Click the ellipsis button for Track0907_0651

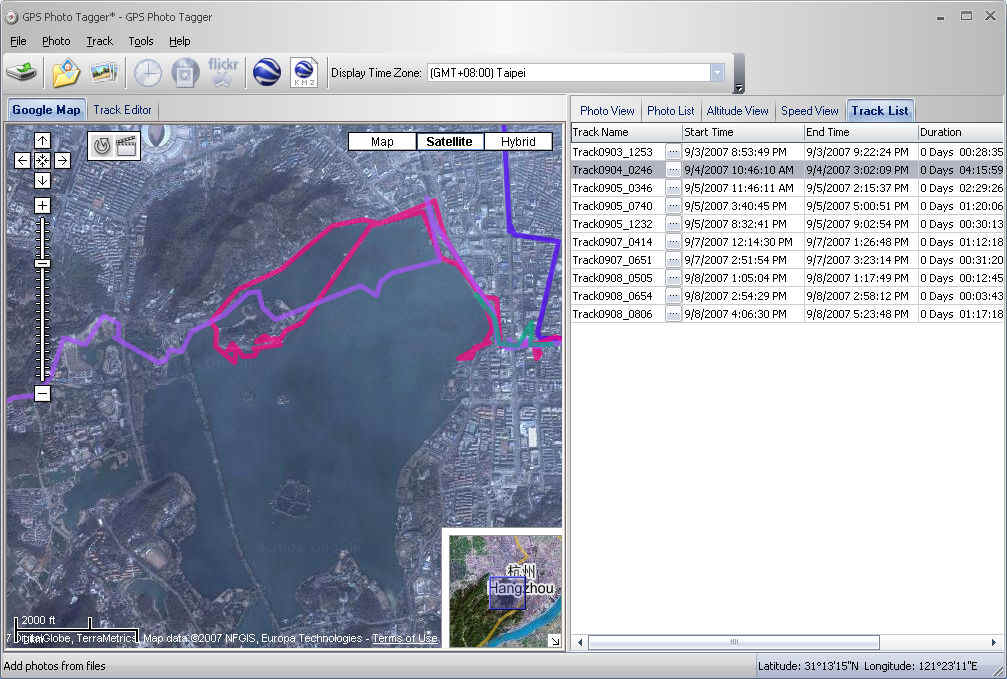672,260
